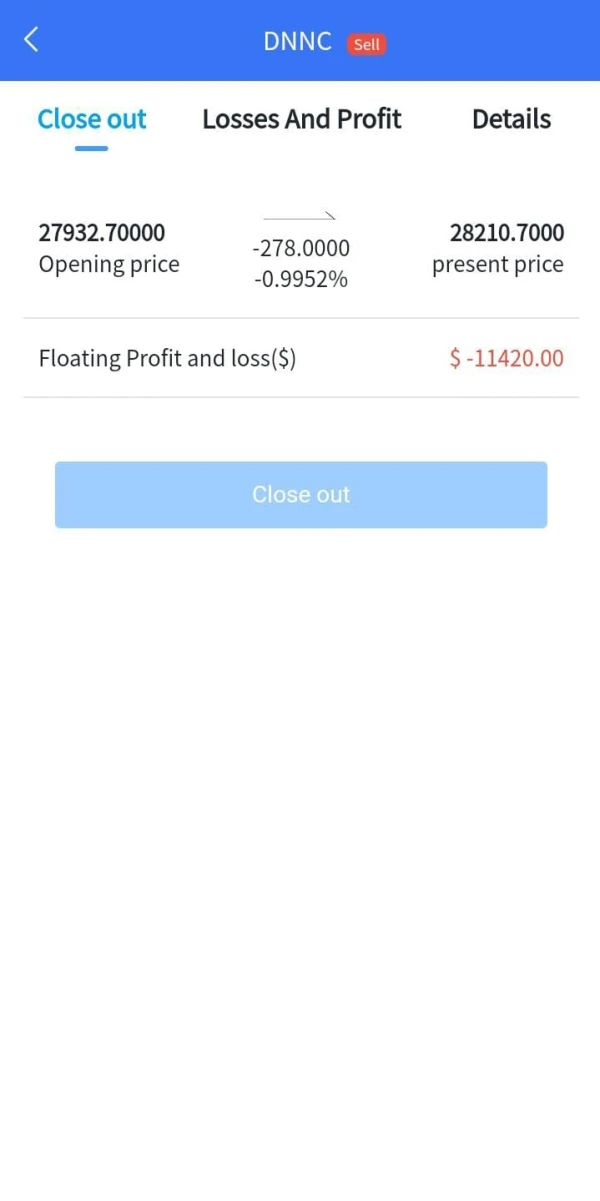Click the opening price value 27932.70000
The height and width of the screenshot is (1201, 600).
tap(102, 233)
